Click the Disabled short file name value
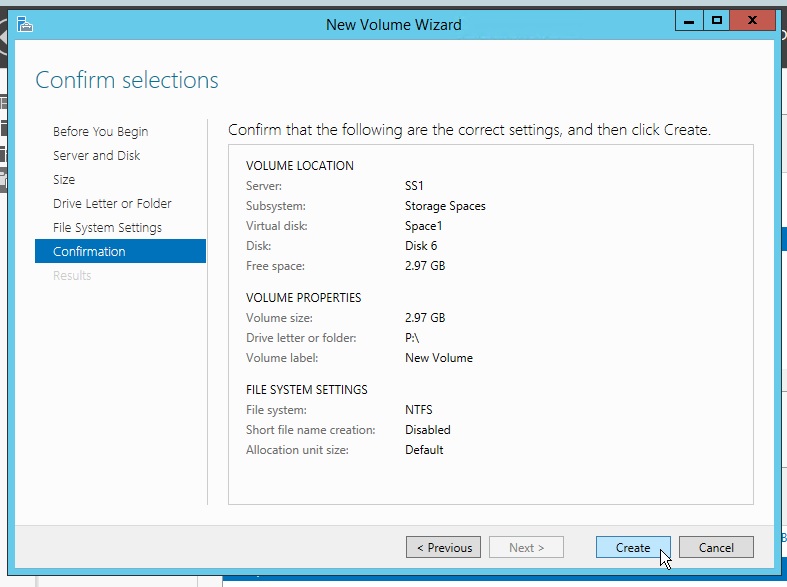The image size is (787, 587). [x=428, y=429]
